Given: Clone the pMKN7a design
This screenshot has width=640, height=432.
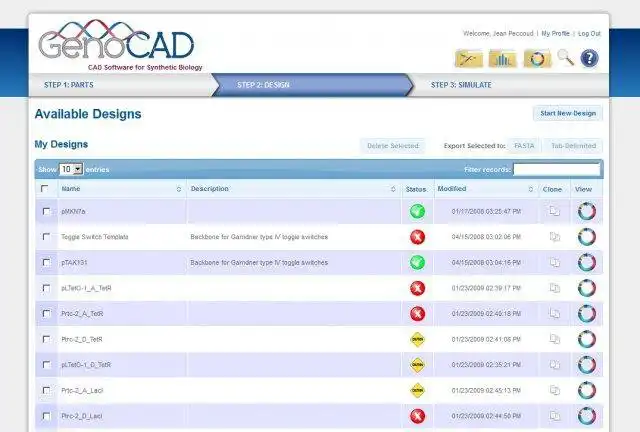Looking at the screenshot, I should point(554,211).
